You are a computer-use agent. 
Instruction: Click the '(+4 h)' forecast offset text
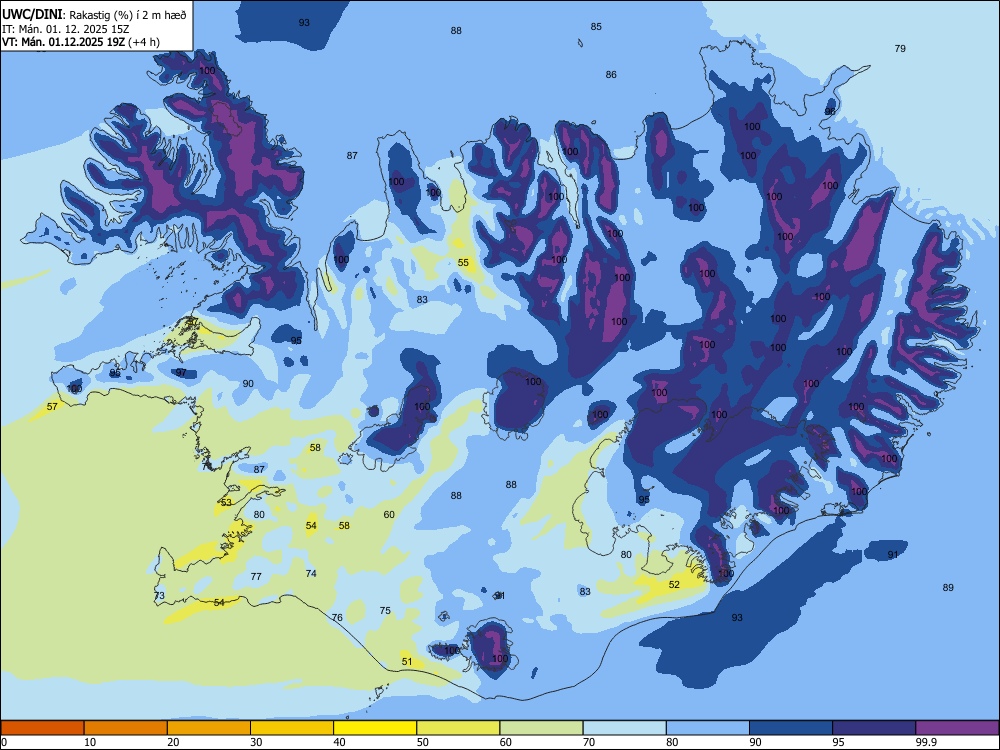click(x=144, y=42)
